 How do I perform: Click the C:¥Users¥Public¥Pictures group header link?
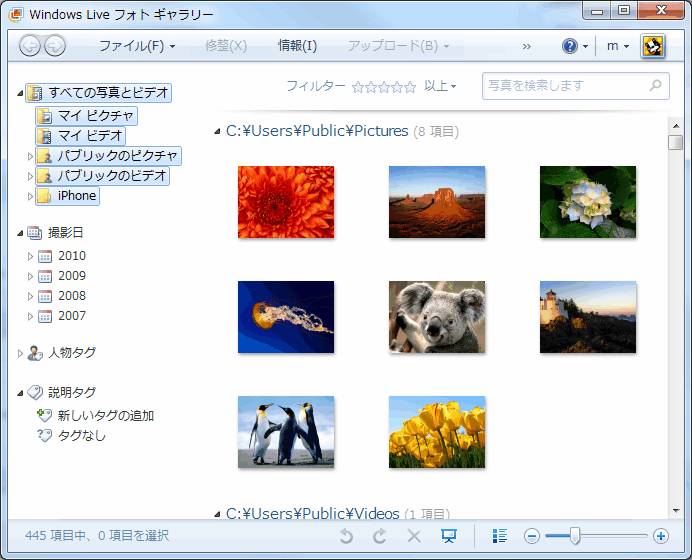coord(317,131)
